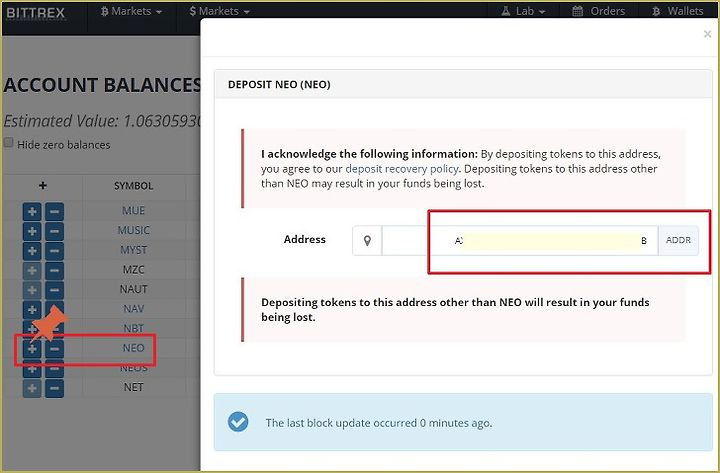The width and height of the screenshot is (720, 473).
Task: Select the NAV symbol link
Action: [134, 309]
